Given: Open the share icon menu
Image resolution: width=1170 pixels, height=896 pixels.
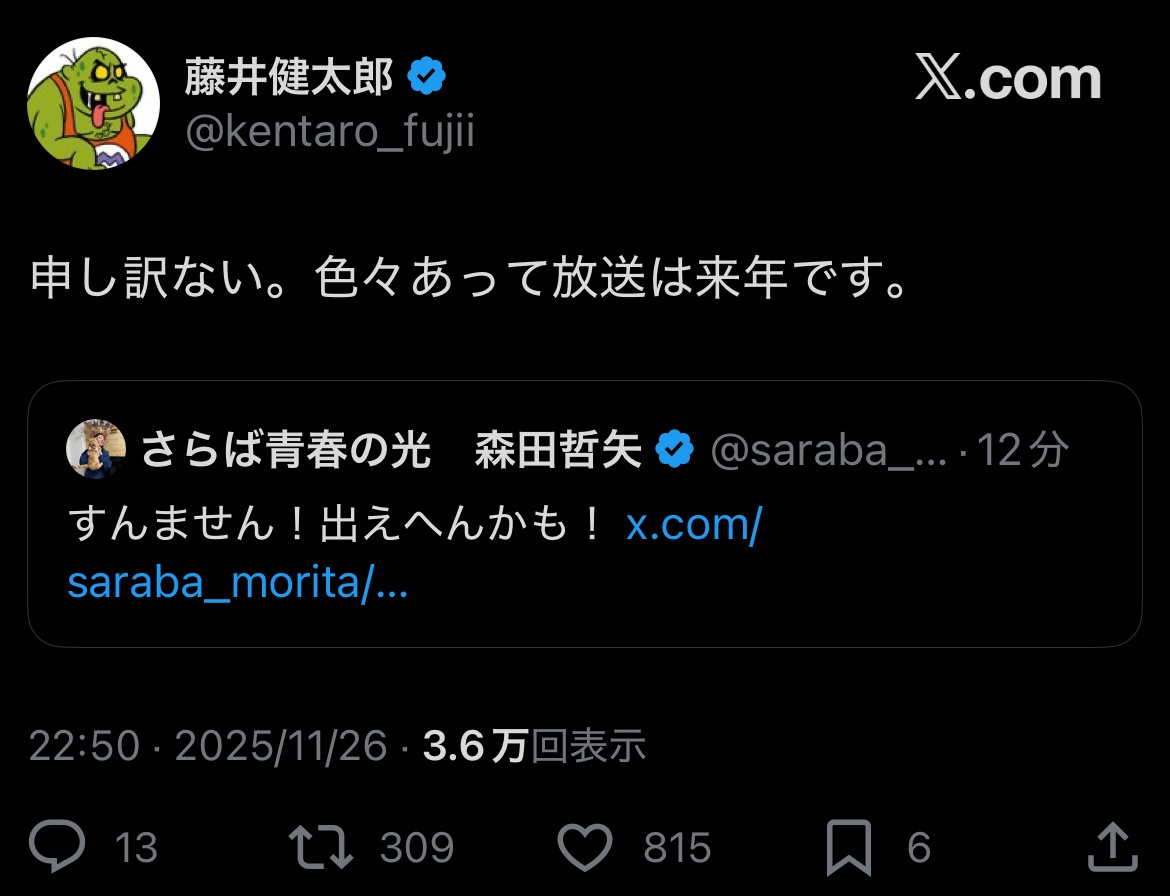Looking at the screenshot, I should pyautogui.click(x=1111, y=847).
